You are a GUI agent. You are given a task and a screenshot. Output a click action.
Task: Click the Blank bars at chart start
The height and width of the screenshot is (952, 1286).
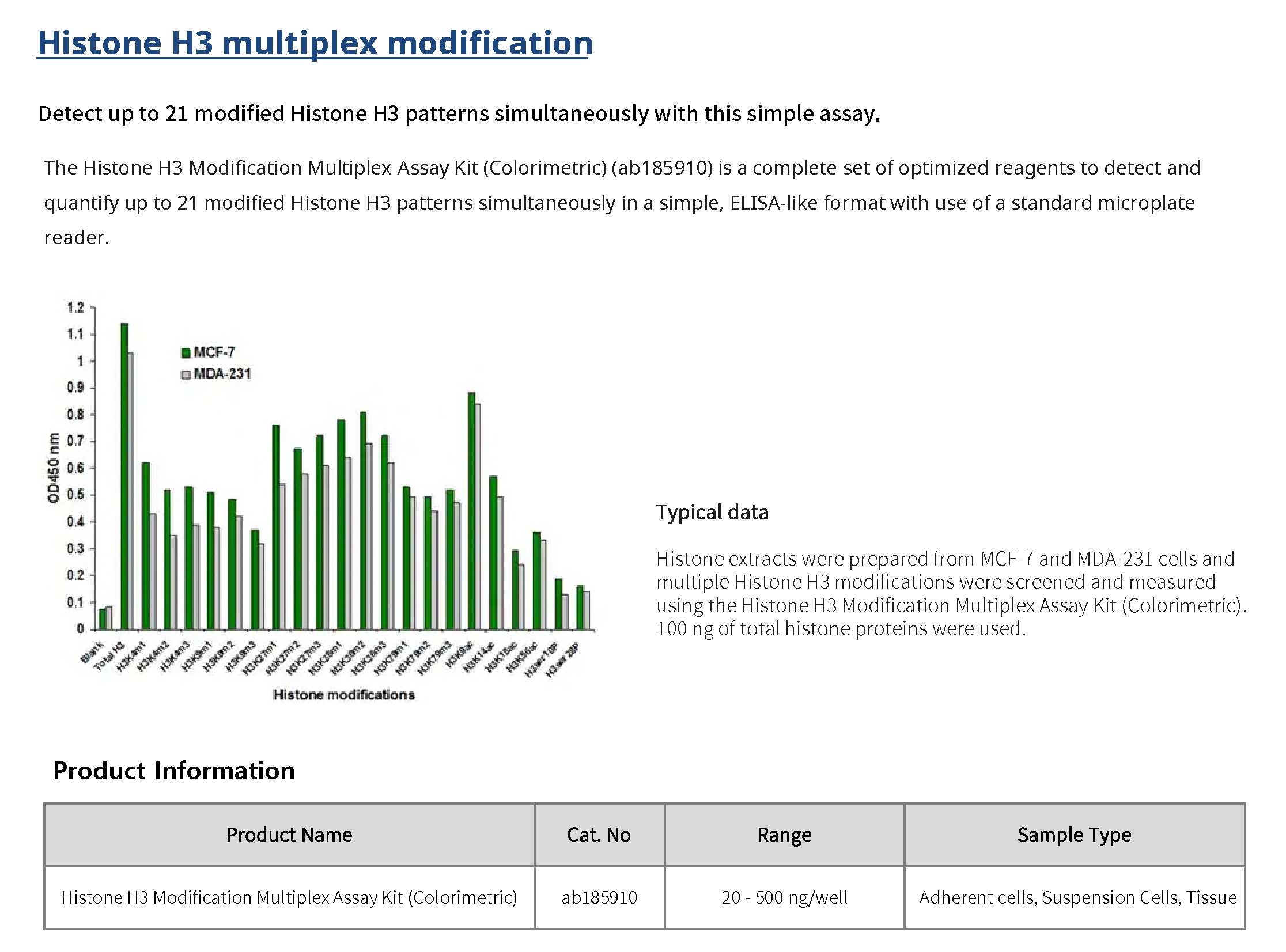pos(105,618)
